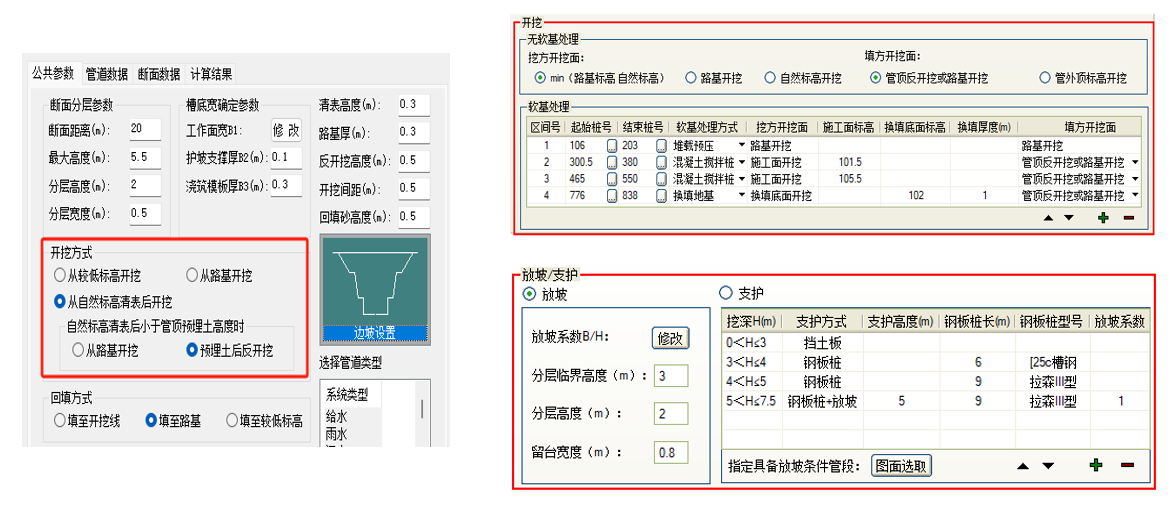1176x512 pixels.
Task: Click browse button beside 结束桩号 838
Action: click(661, 196)
